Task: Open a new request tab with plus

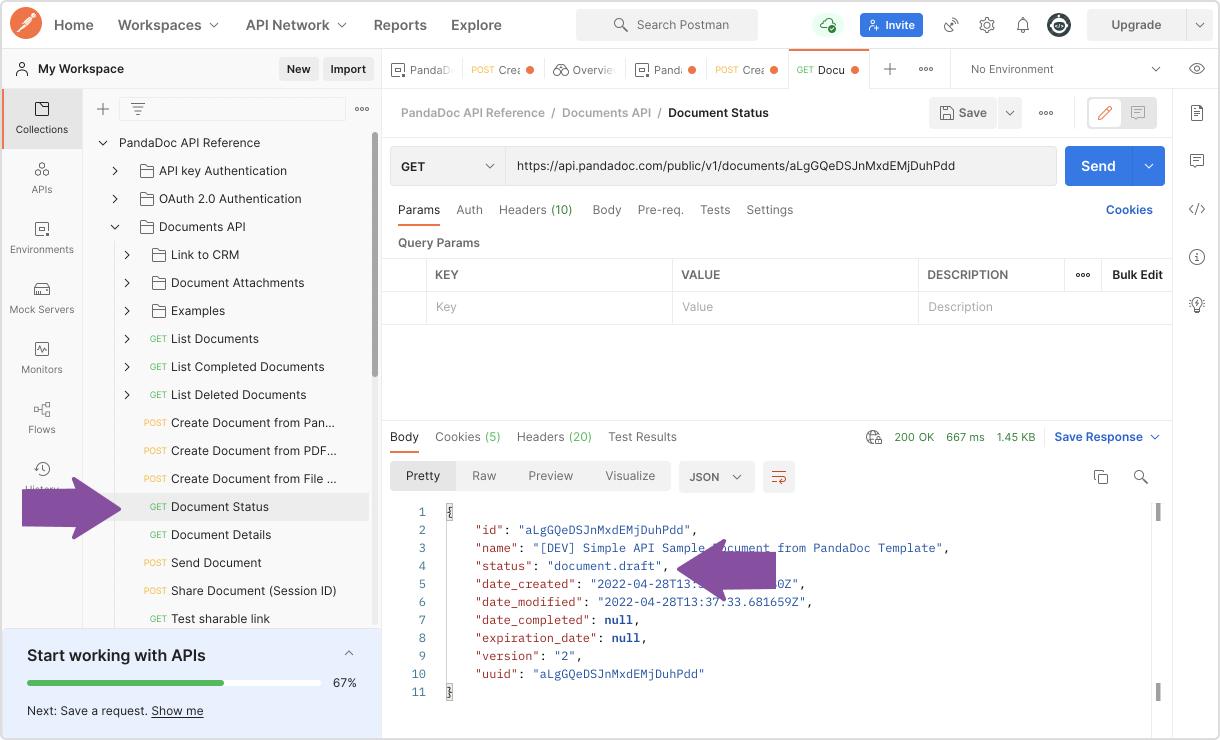Action: 889,69
